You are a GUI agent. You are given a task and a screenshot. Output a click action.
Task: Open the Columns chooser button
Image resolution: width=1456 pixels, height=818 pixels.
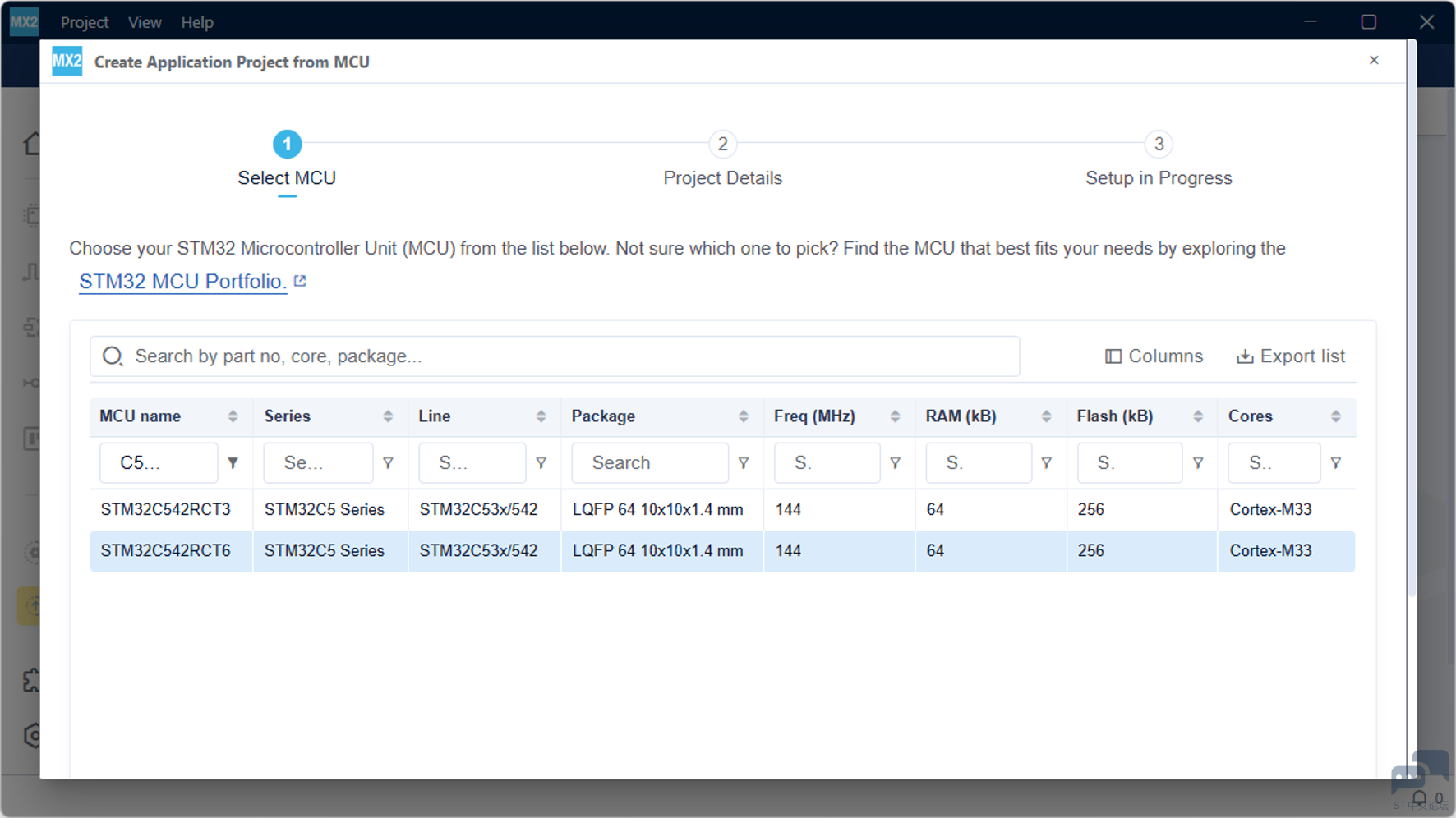[1154, 356]
